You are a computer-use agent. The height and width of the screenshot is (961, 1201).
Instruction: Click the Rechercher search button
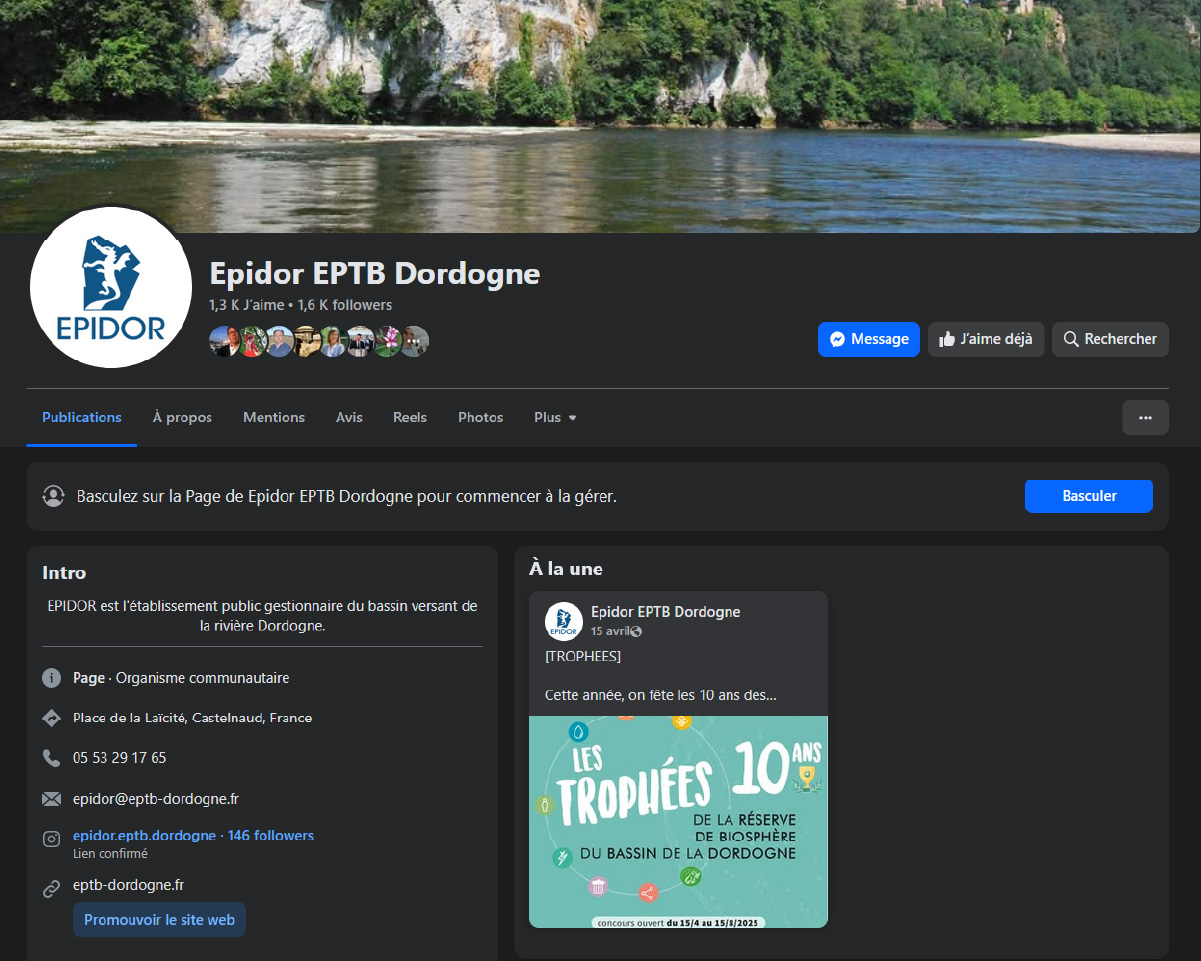coord(1110,339)
